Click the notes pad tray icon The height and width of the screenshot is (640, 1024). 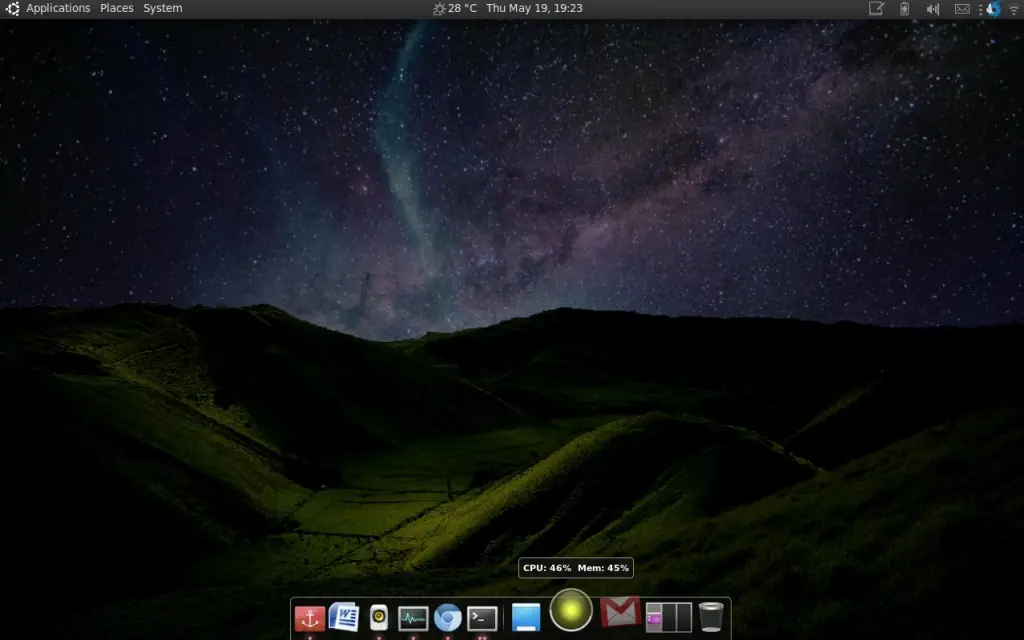[x=876, y=8]
